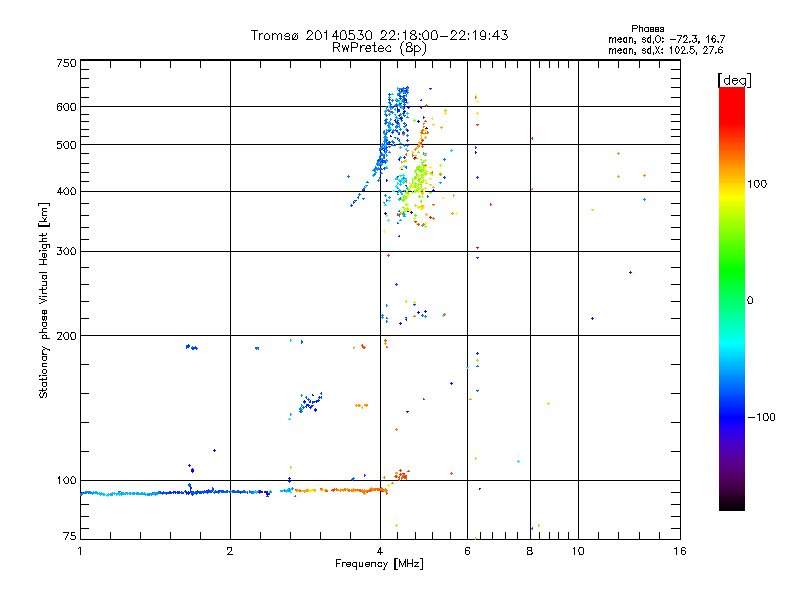This screenshot has height=600, width=800.
Task: Click the "1" tick label on the frequency axis
Action: [x=80, y=551]
